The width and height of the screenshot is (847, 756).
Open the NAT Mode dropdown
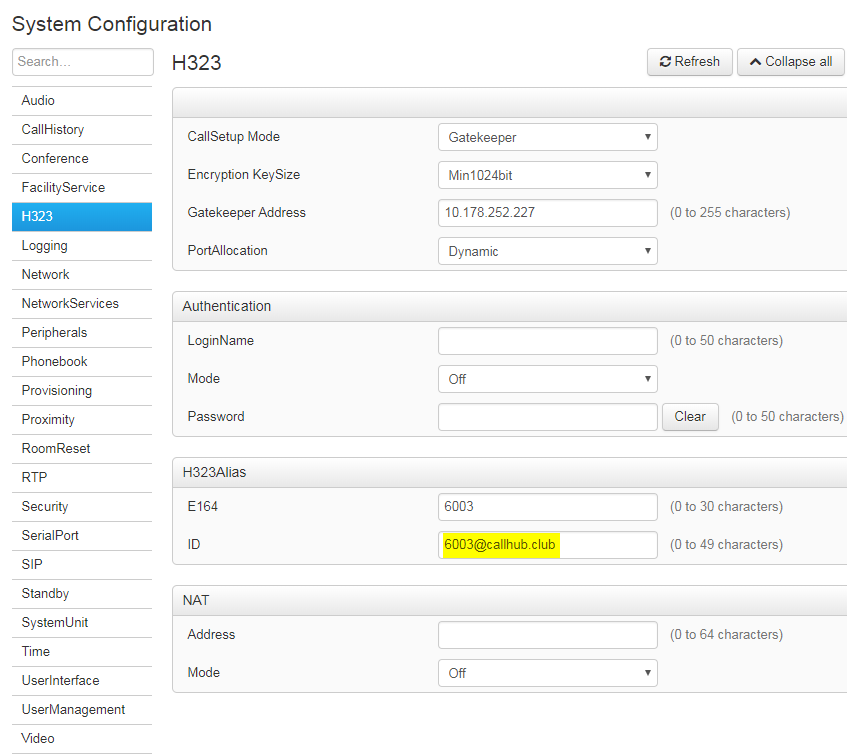[x=548, y=673]
